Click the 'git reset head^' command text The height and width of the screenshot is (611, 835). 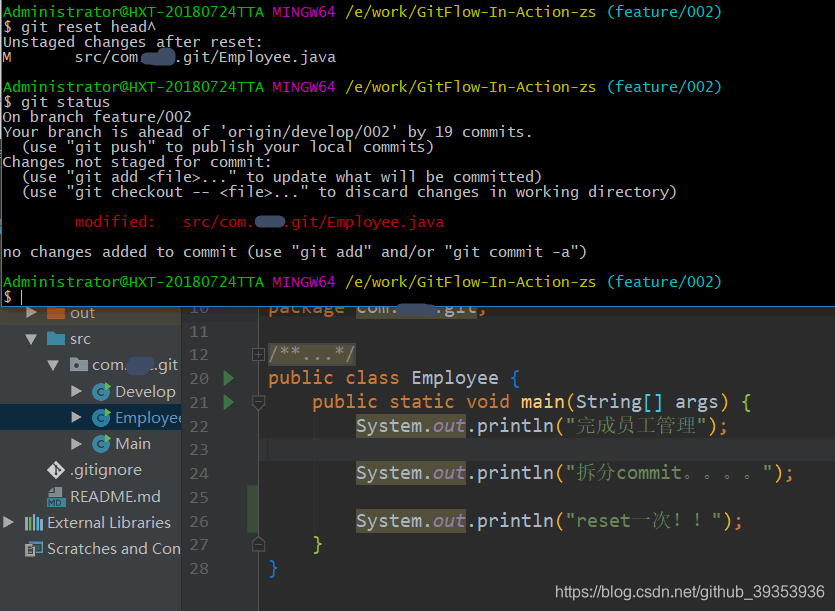(88, 27)
